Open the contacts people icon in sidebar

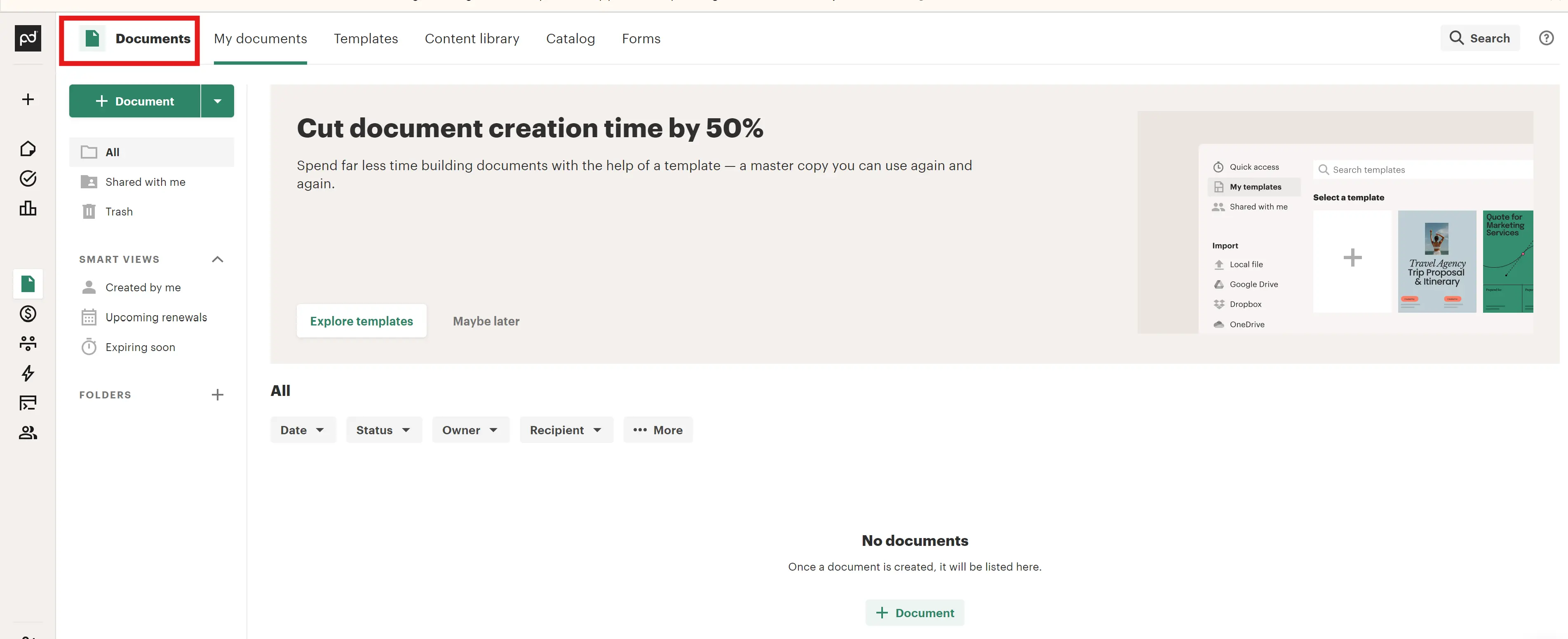tap(28, 432)
